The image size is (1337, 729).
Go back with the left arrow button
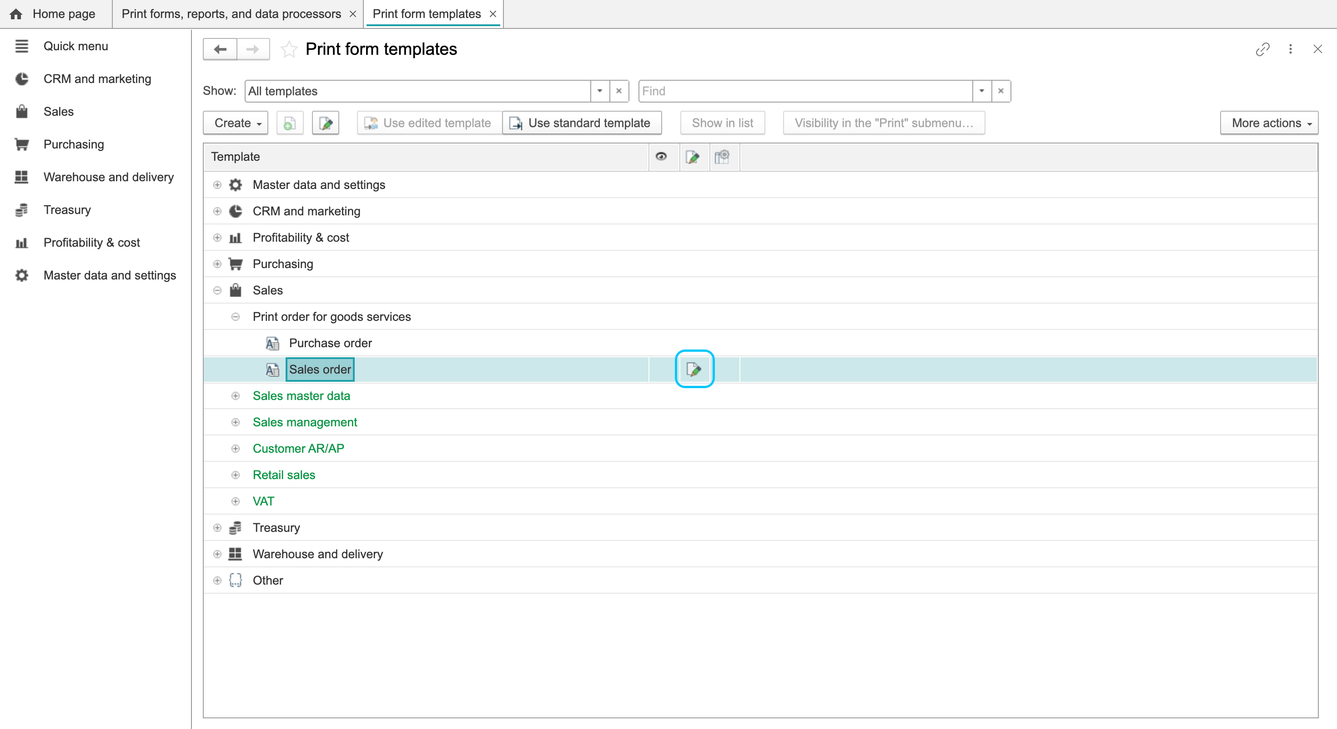pyautogui.click(x=220, y=49)
